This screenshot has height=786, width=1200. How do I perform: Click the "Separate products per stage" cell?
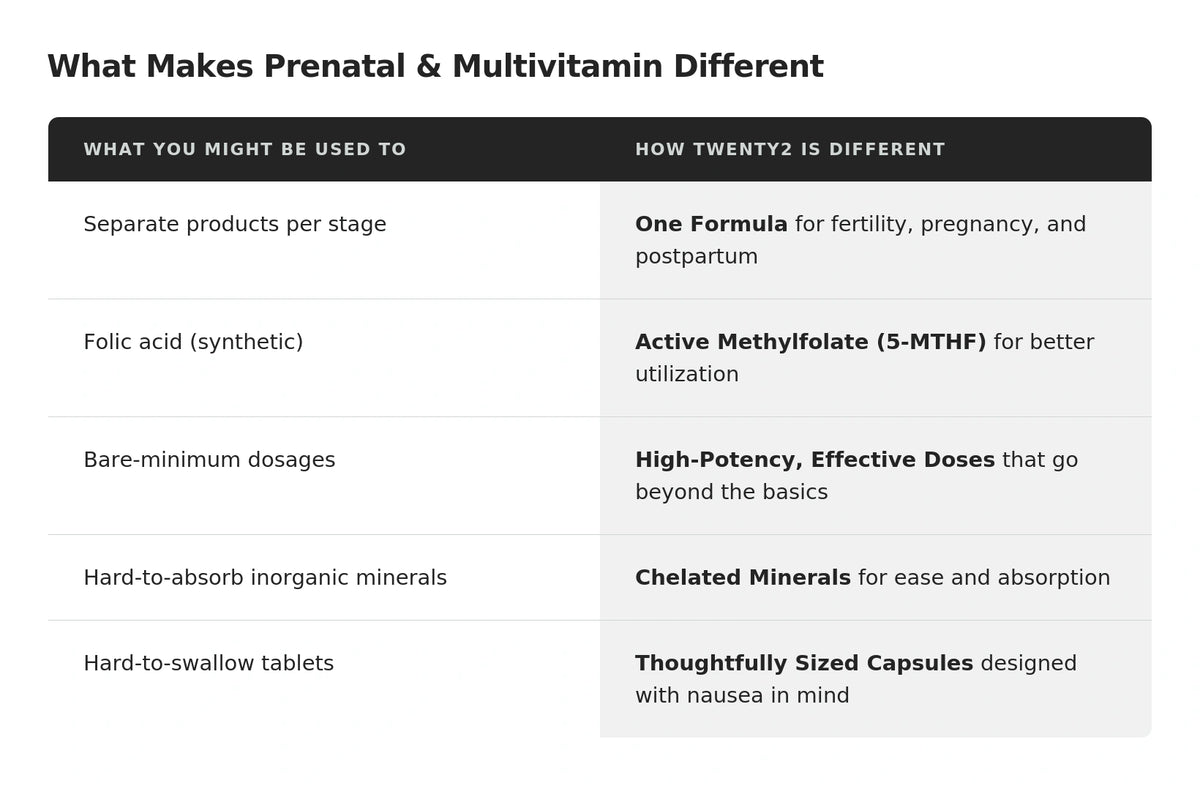(x=235, y=224)
